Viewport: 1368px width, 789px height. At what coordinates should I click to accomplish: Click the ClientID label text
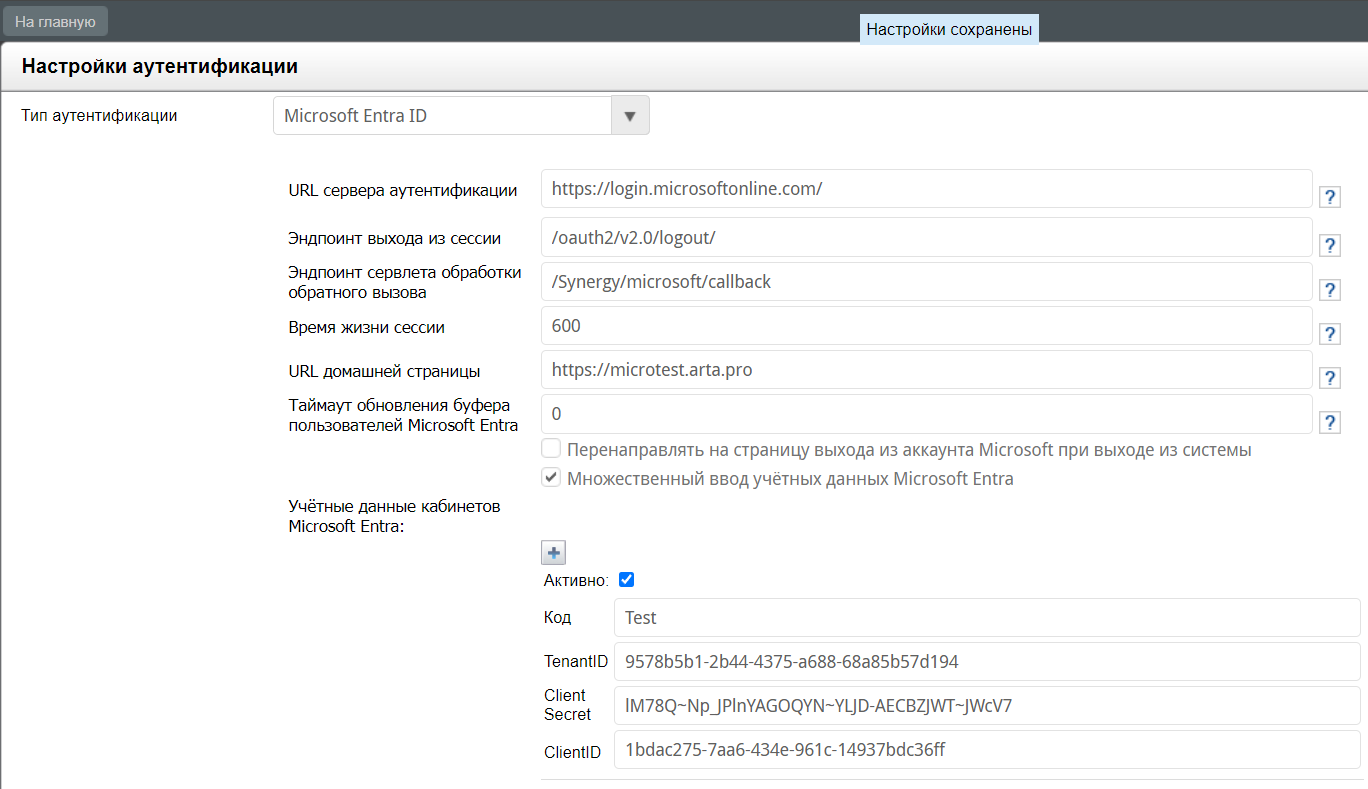click(573, 752)
